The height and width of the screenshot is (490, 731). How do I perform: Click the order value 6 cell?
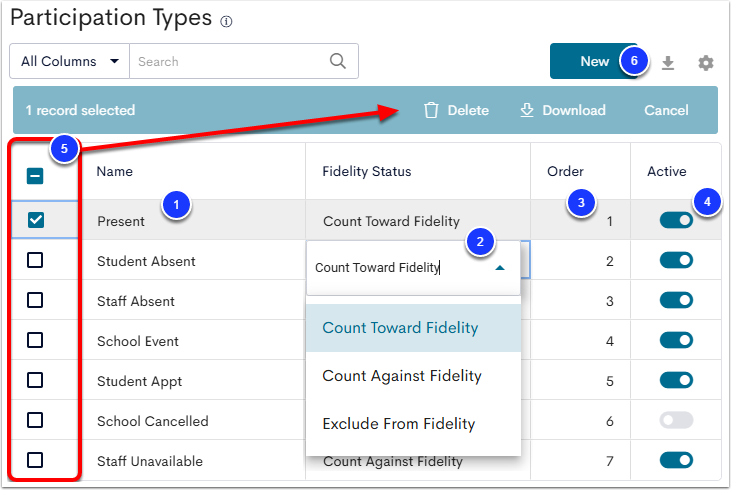(x=580, y=421)
